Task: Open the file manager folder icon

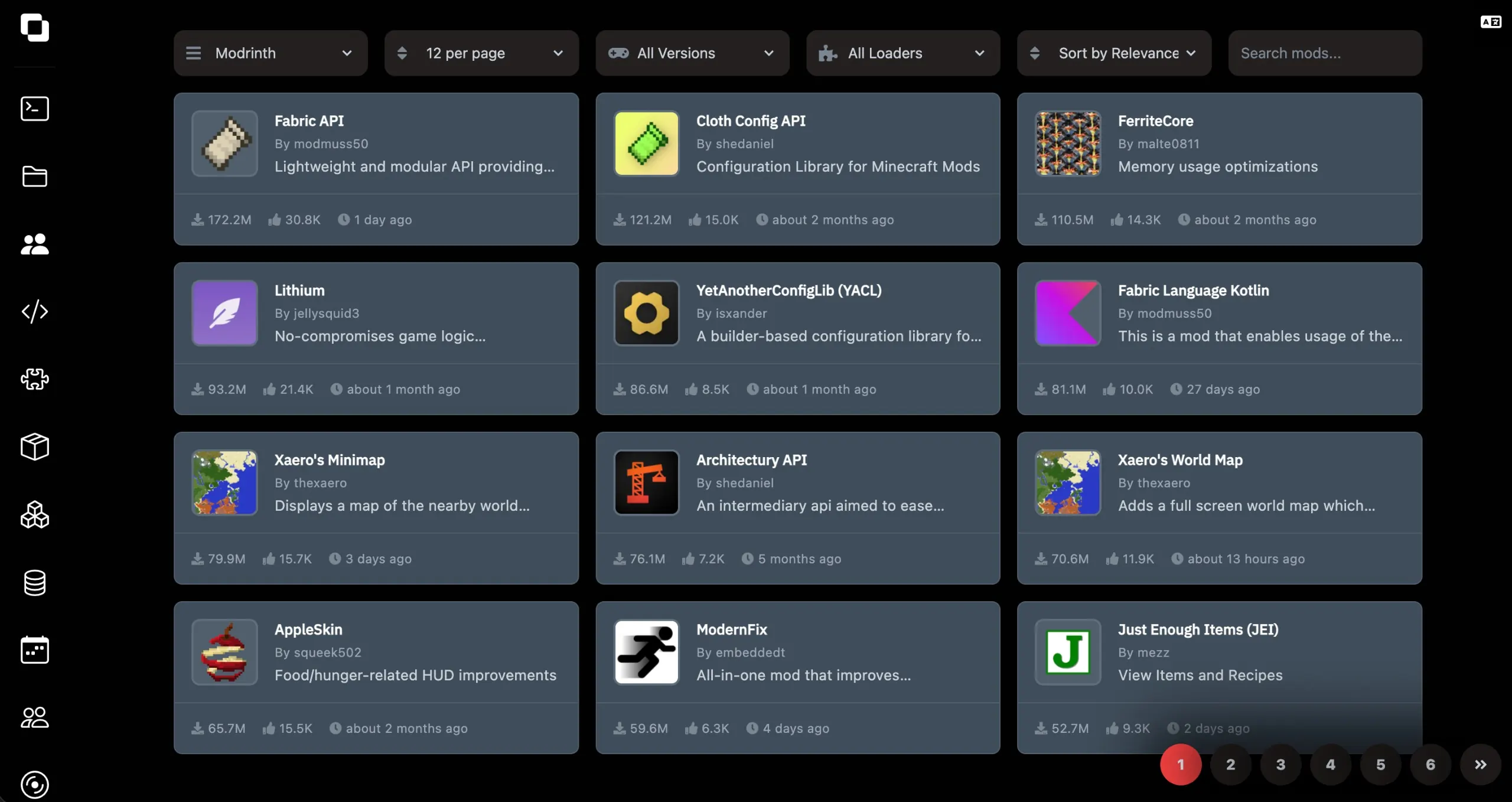Action: (34, 176)
